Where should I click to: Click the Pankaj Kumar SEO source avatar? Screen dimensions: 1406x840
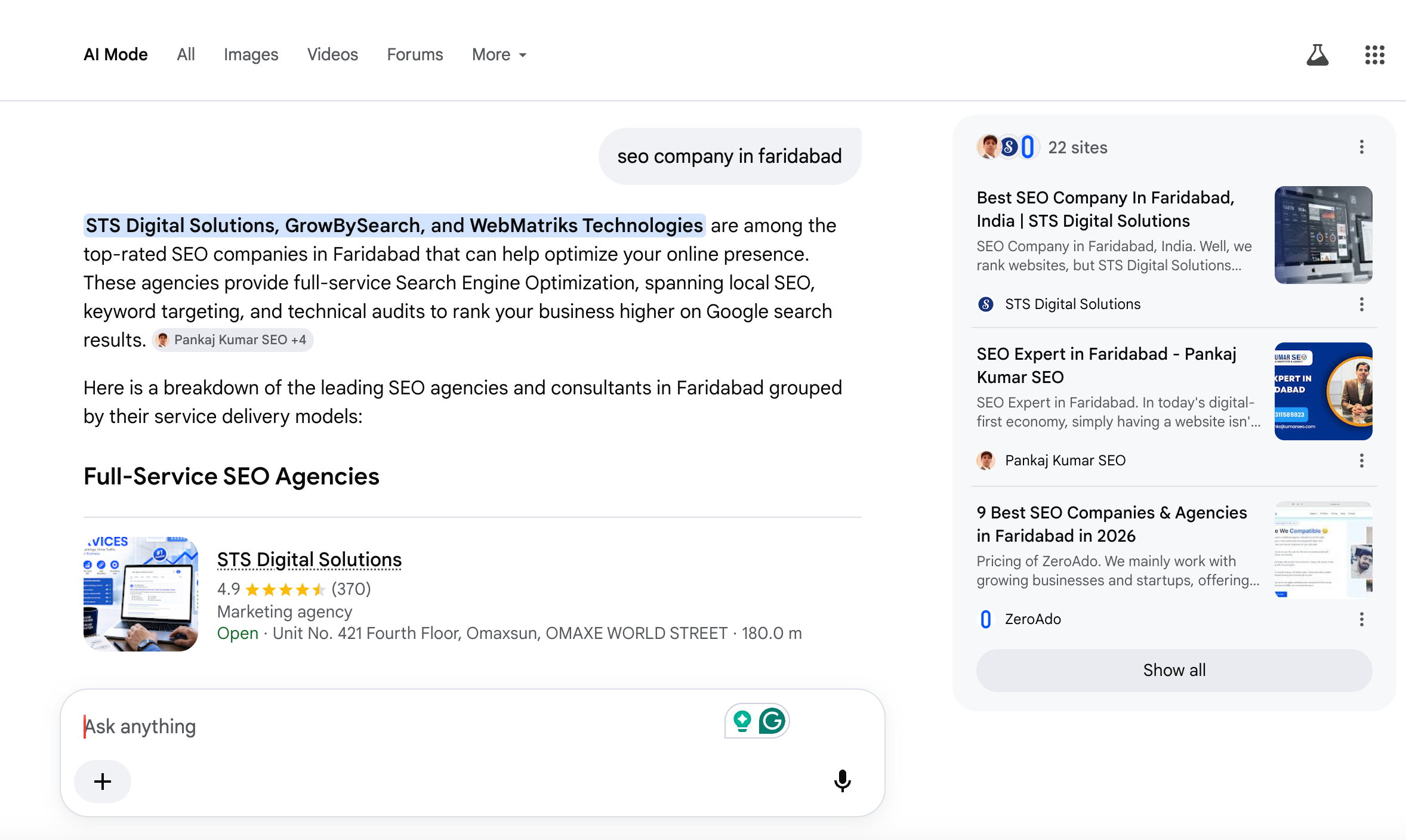point(986,461)
